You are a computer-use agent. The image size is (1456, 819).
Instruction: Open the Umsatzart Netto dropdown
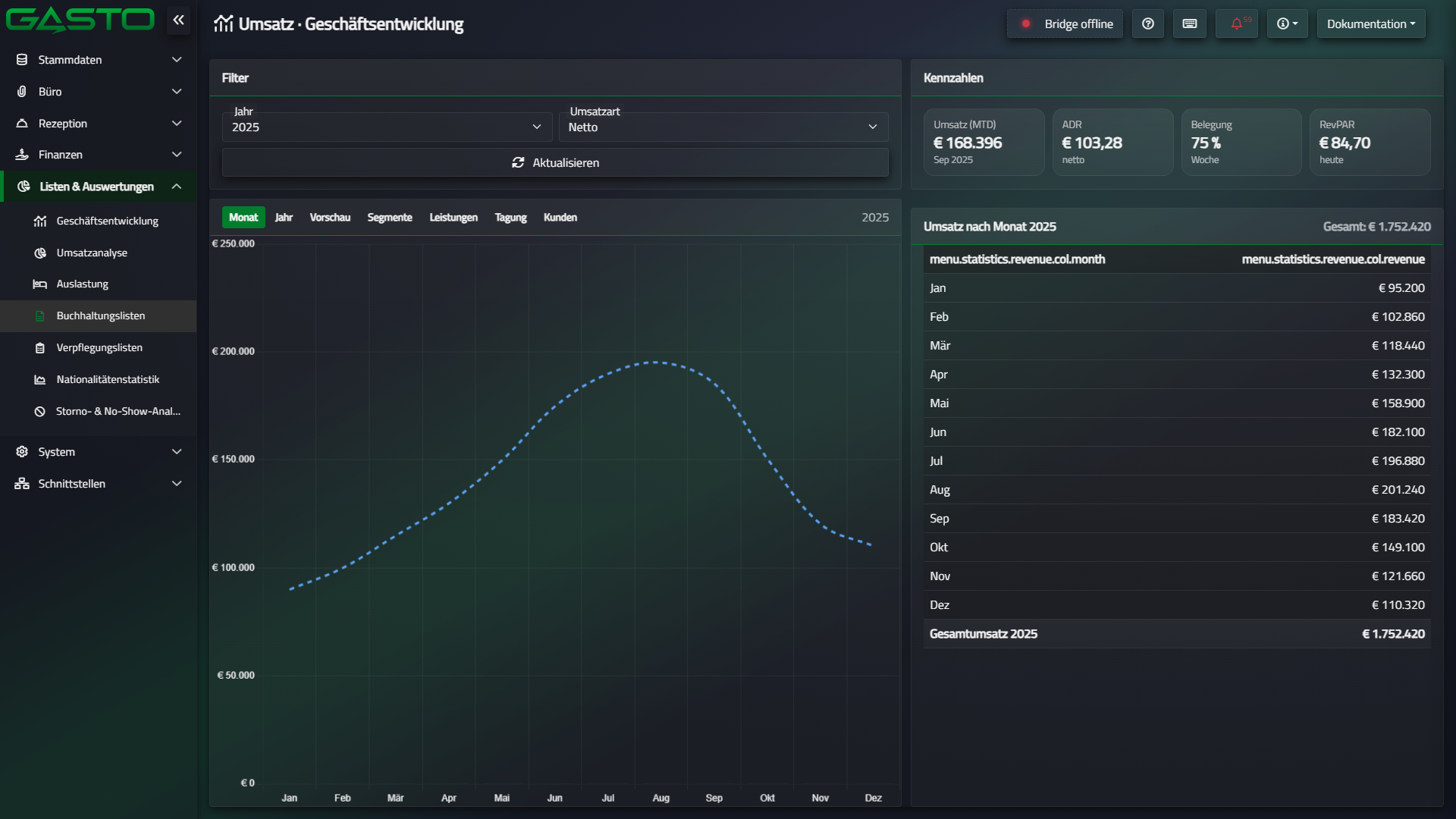click(723, 127)
